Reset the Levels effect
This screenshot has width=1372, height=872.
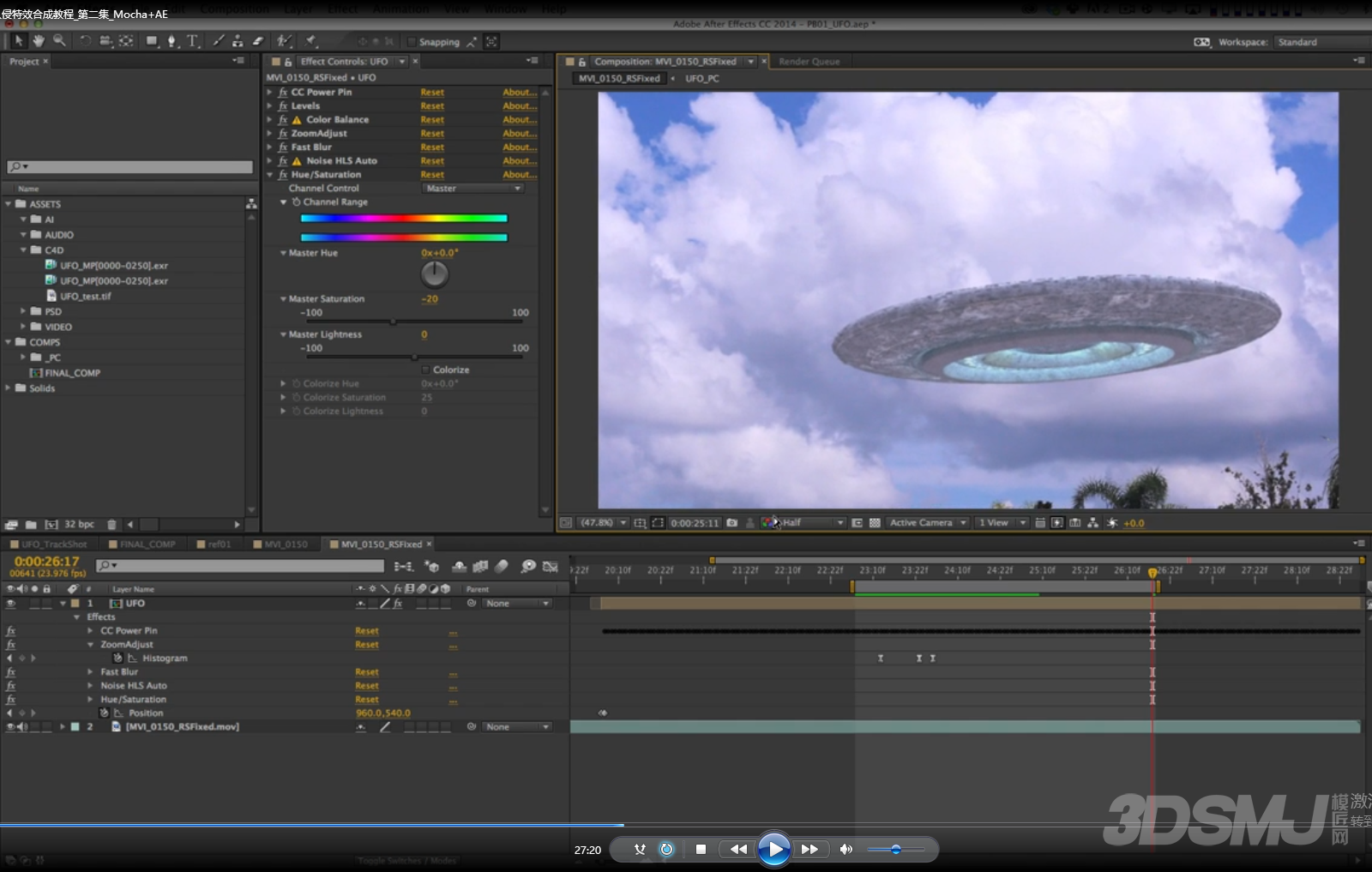[x=432, y=106]
